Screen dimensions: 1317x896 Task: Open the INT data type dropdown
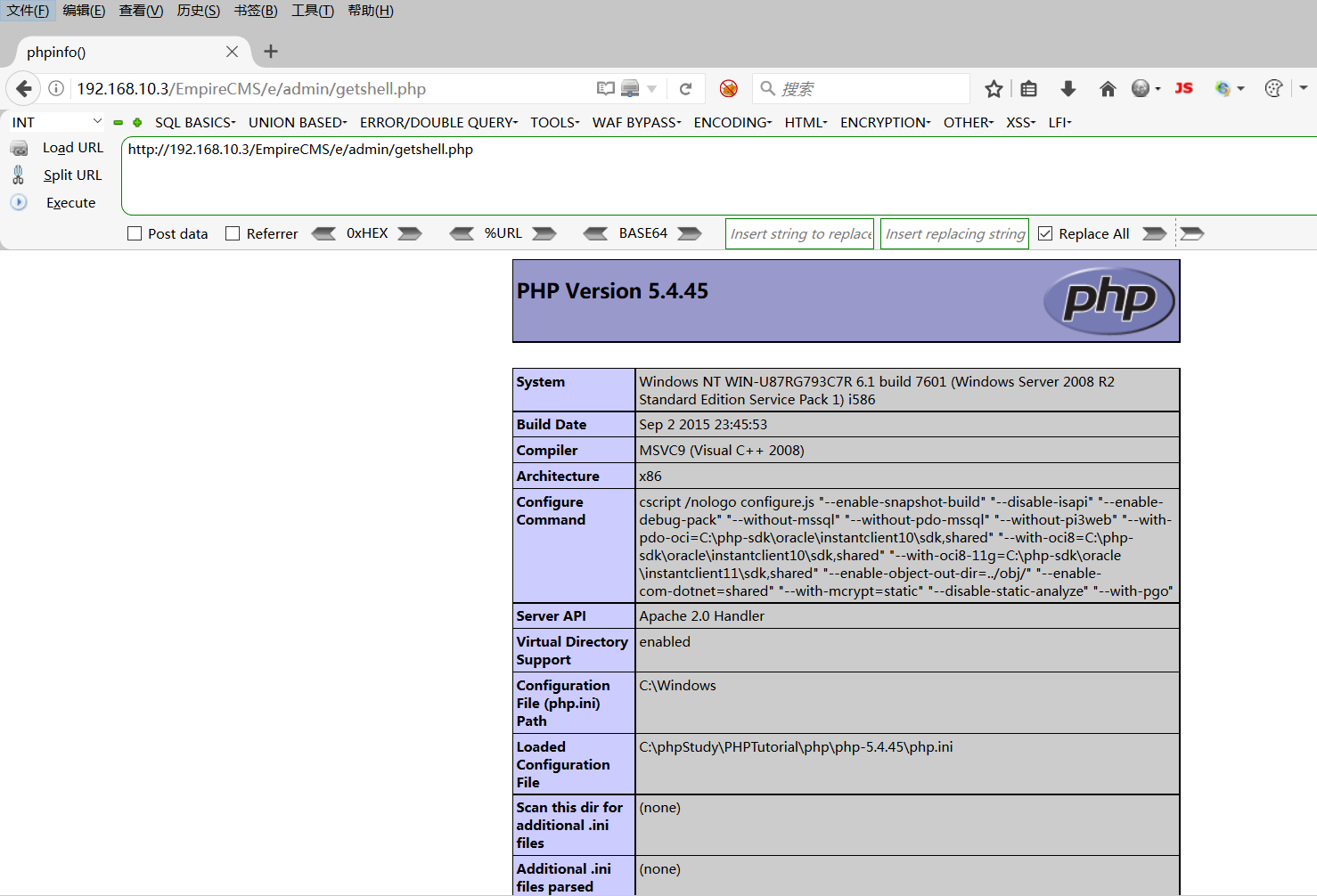[x=56, y=121]
